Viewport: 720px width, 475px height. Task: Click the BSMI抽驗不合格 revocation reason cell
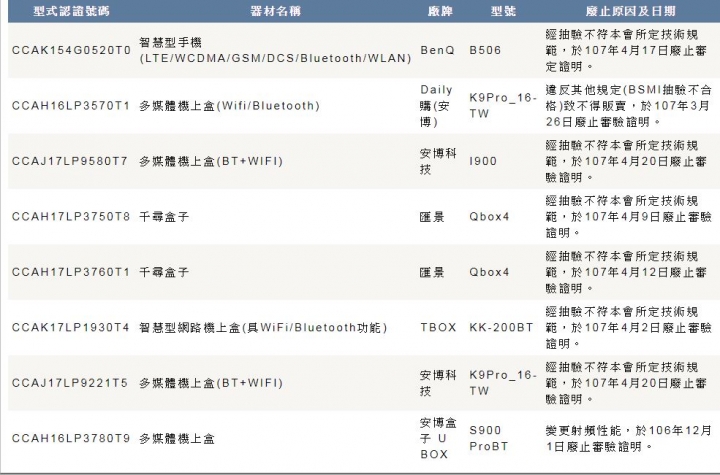628,106
